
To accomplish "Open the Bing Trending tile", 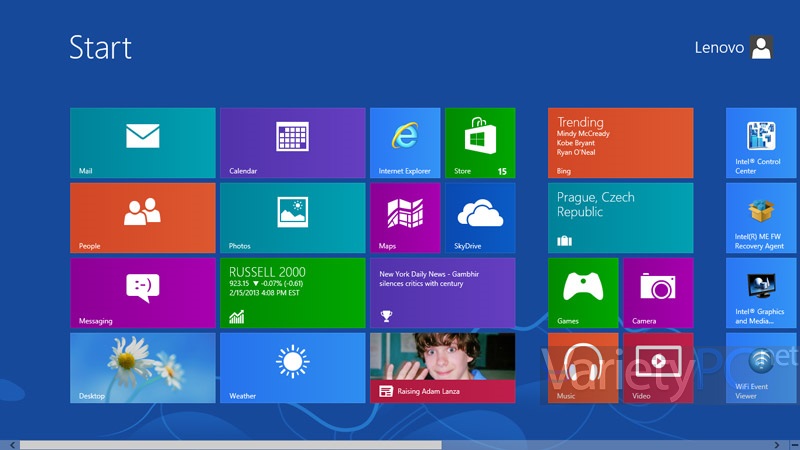I will pos(620,143).
